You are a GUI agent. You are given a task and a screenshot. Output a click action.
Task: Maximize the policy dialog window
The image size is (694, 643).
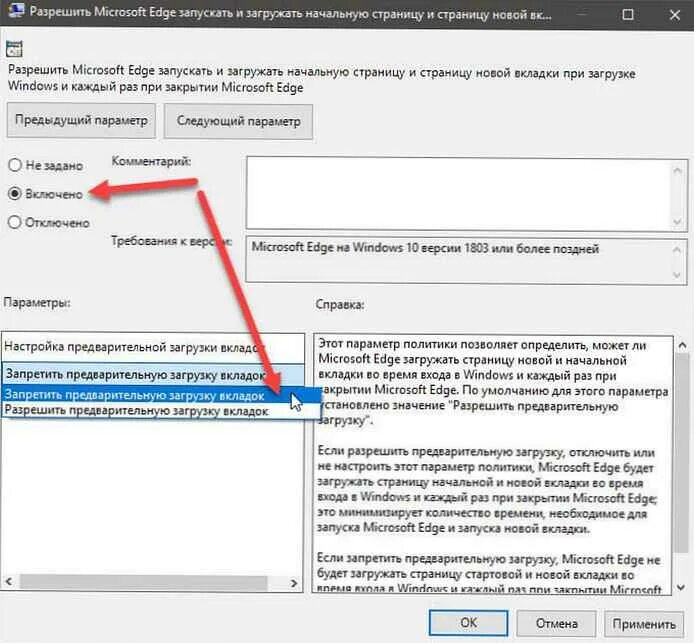[628, 15]
